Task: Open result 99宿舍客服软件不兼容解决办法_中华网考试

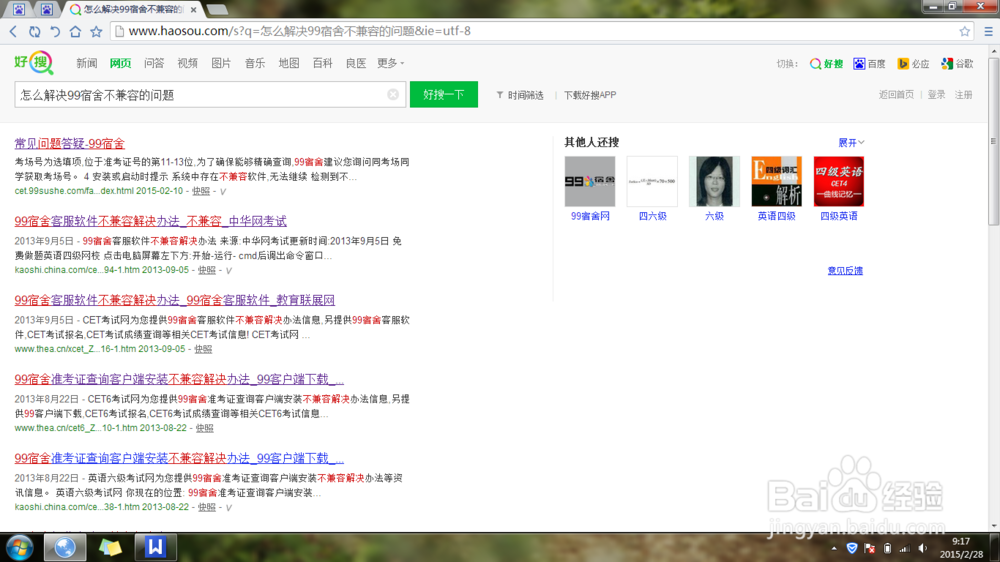Action: click(151, 221)
